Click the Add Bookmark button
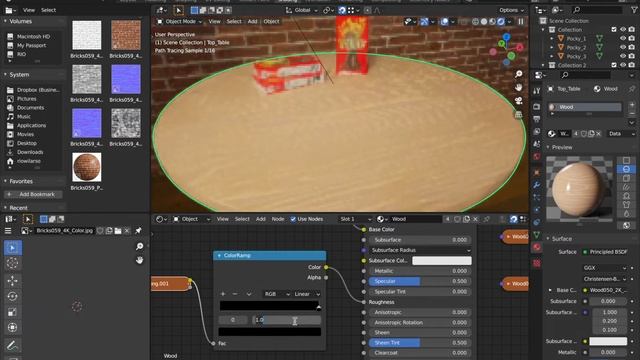This screenshot has width=640, height=360. [33, 194]
